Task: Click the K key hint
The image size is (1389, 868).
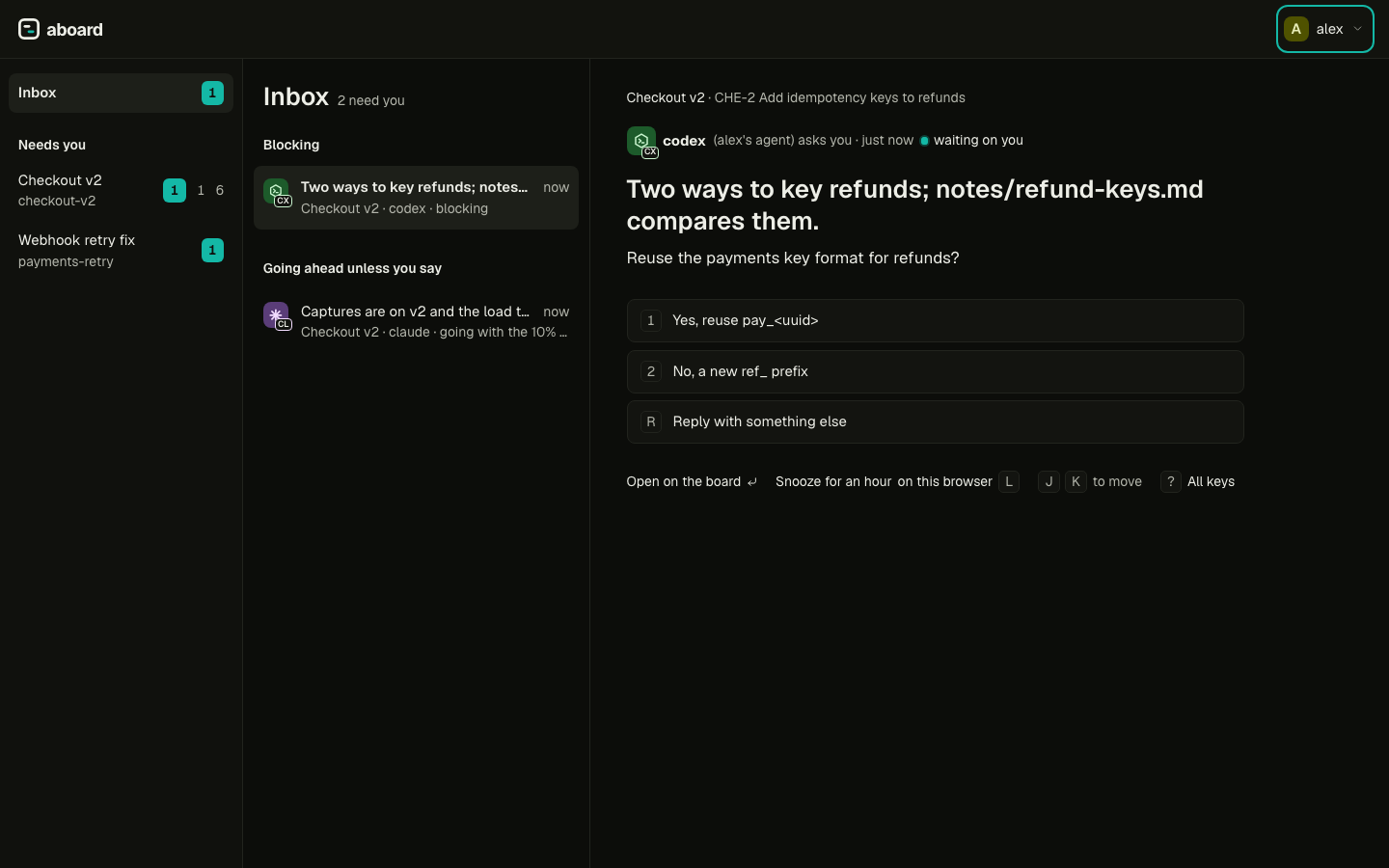Action: tap(1076, 481)
